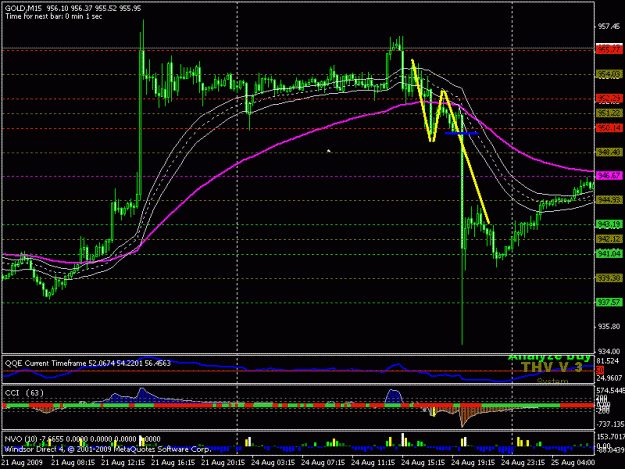
Task: Click the CCI (63) indicator label
Action: click(x=24, y=393)
